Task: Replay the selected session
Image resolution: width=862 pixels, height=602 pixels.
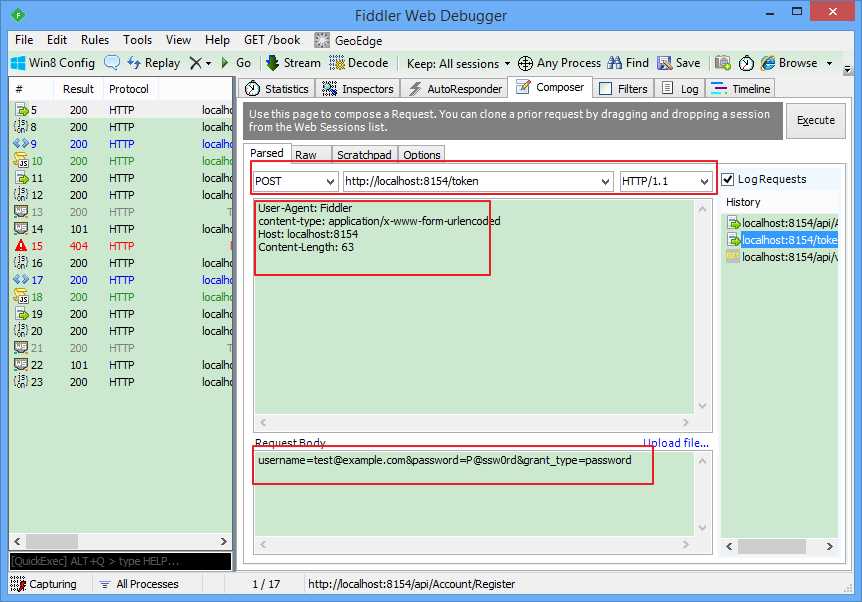Action: click(x=154, y=63)
